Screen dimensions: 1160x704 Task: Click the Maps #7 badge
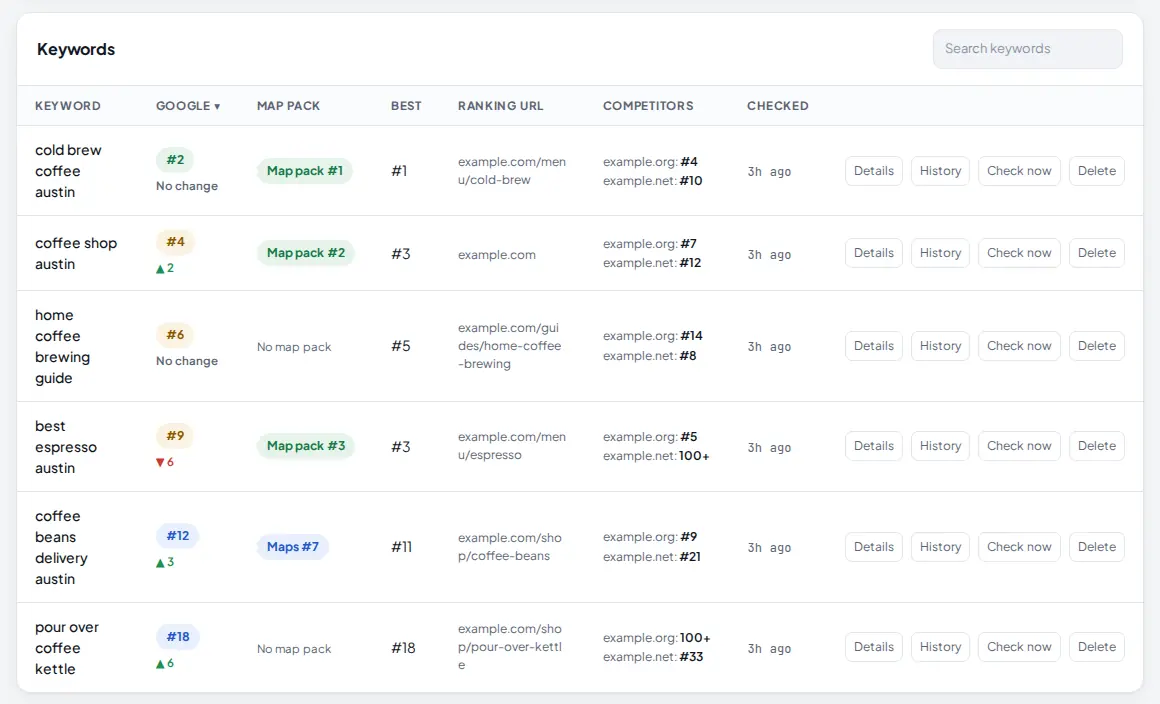[x=293, y=547]
